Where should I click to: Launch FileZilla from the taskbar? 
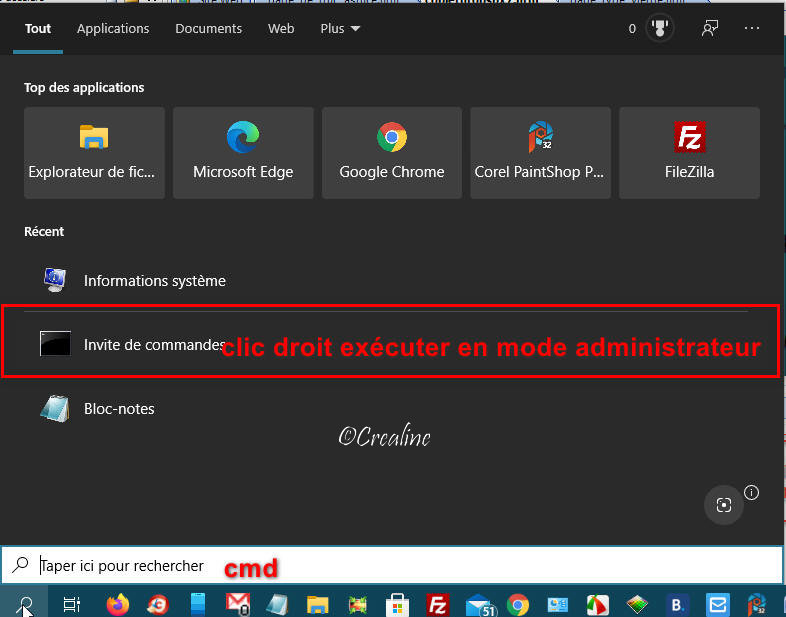coord(437,604)
